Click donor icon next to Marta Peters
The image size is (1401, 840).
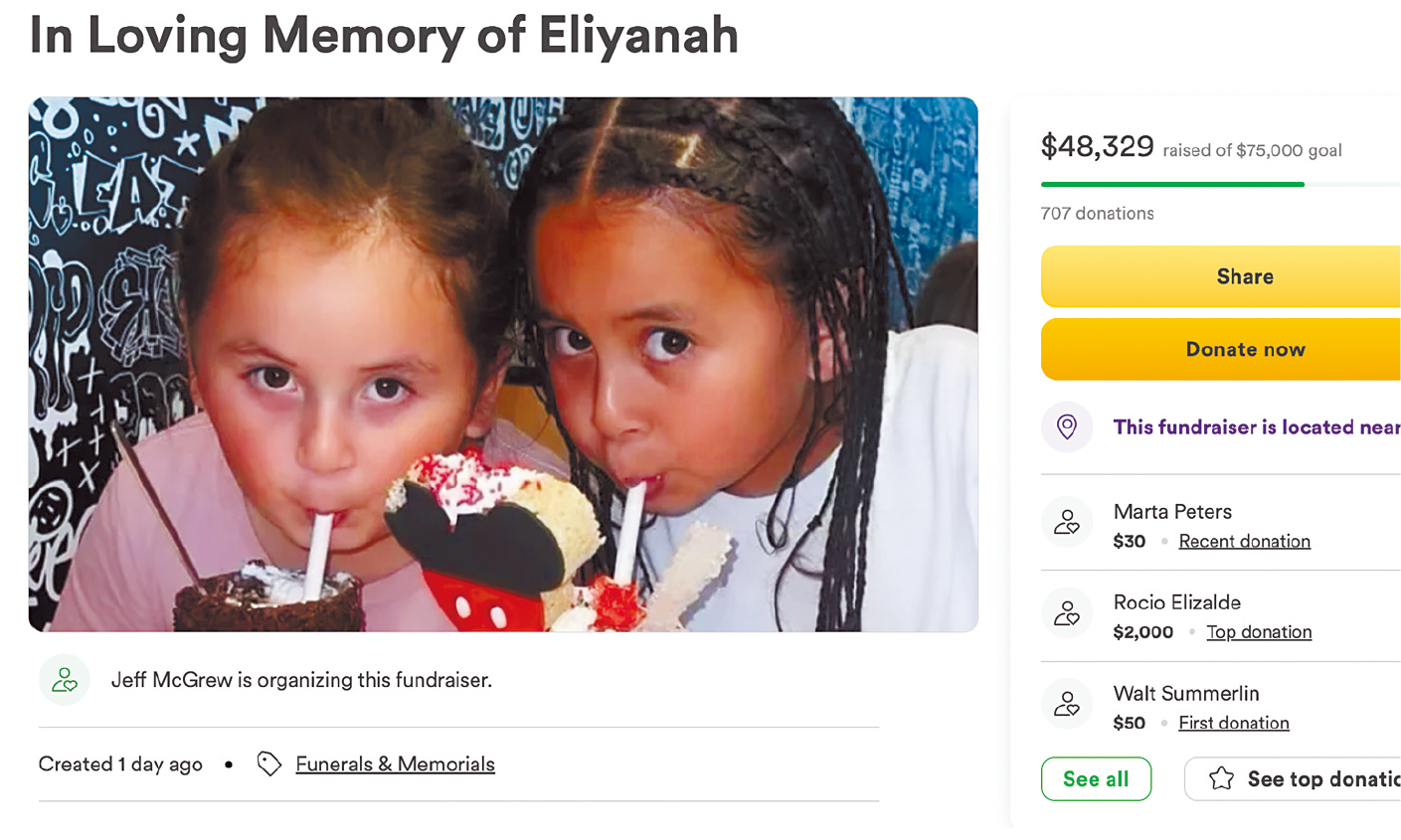coord(1067,522)
